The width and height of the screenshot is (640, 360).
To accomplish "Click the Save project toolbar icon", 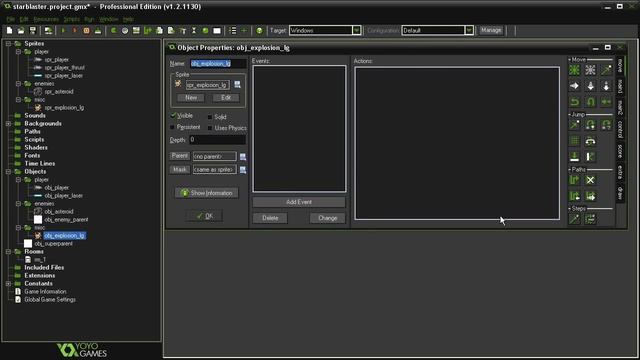I will coord(33,31).
